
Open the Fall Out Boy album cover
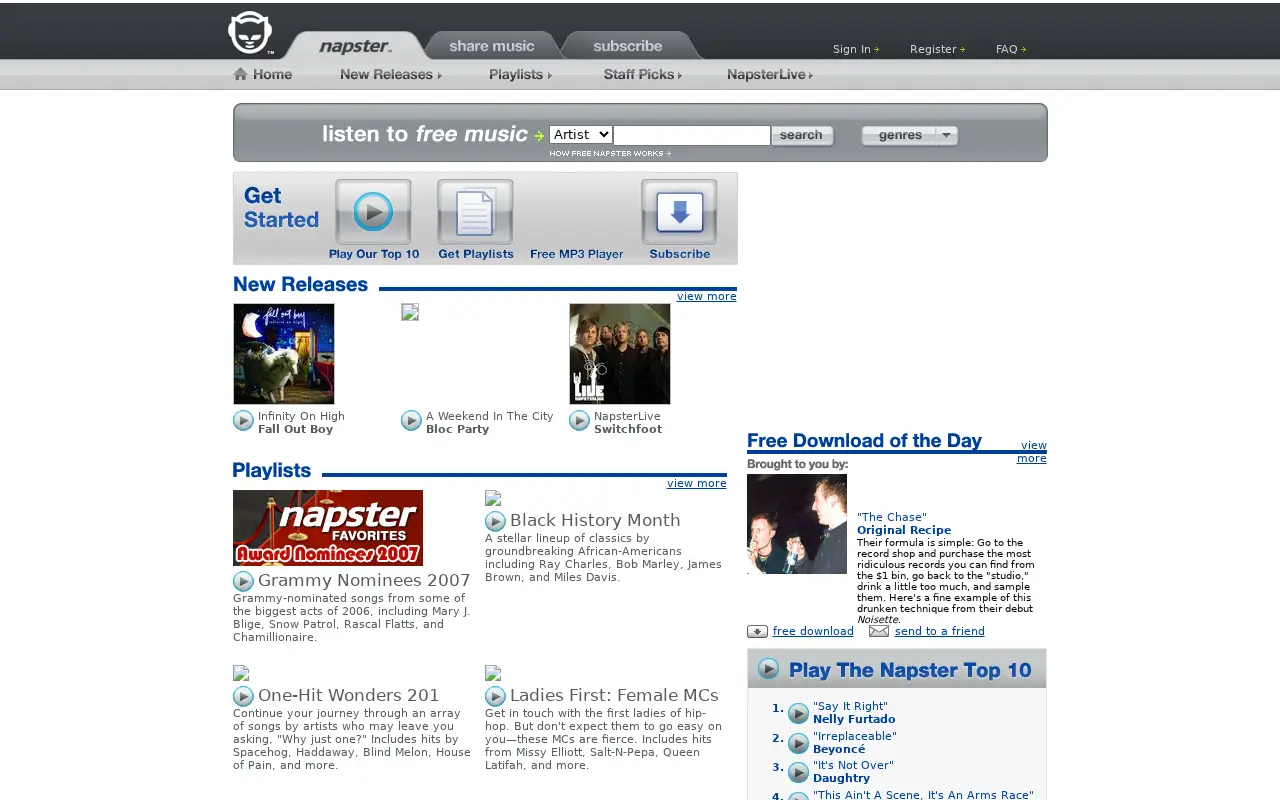pos(284,354)
